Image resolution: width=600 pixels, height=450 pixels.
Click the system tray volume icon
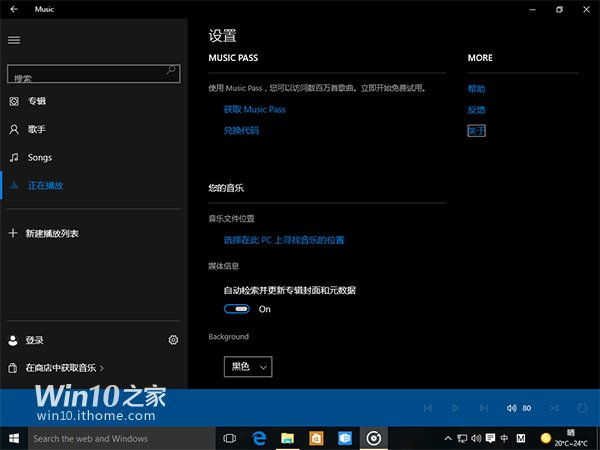click(476, 438)
